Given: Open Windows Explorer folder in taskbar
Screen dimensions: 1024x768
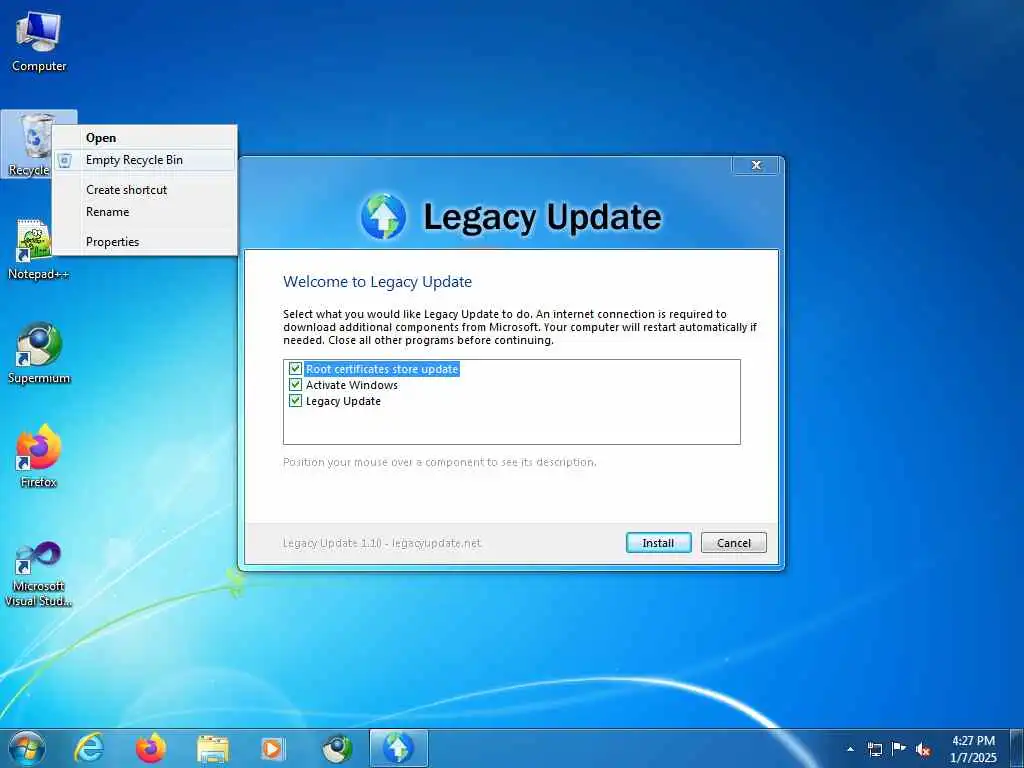Looking at the screenshot, I should [x=213, y=749].
